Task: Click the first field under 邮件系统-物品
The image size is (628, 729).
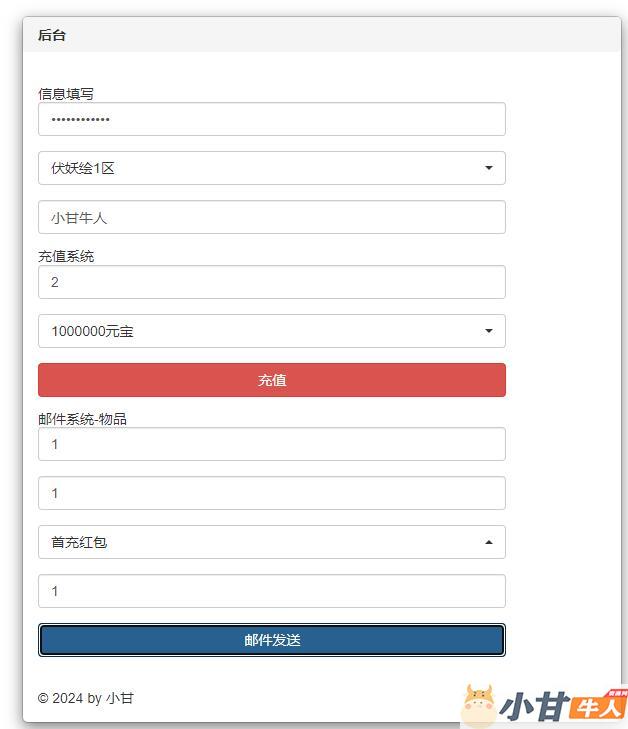Action: 271,444
